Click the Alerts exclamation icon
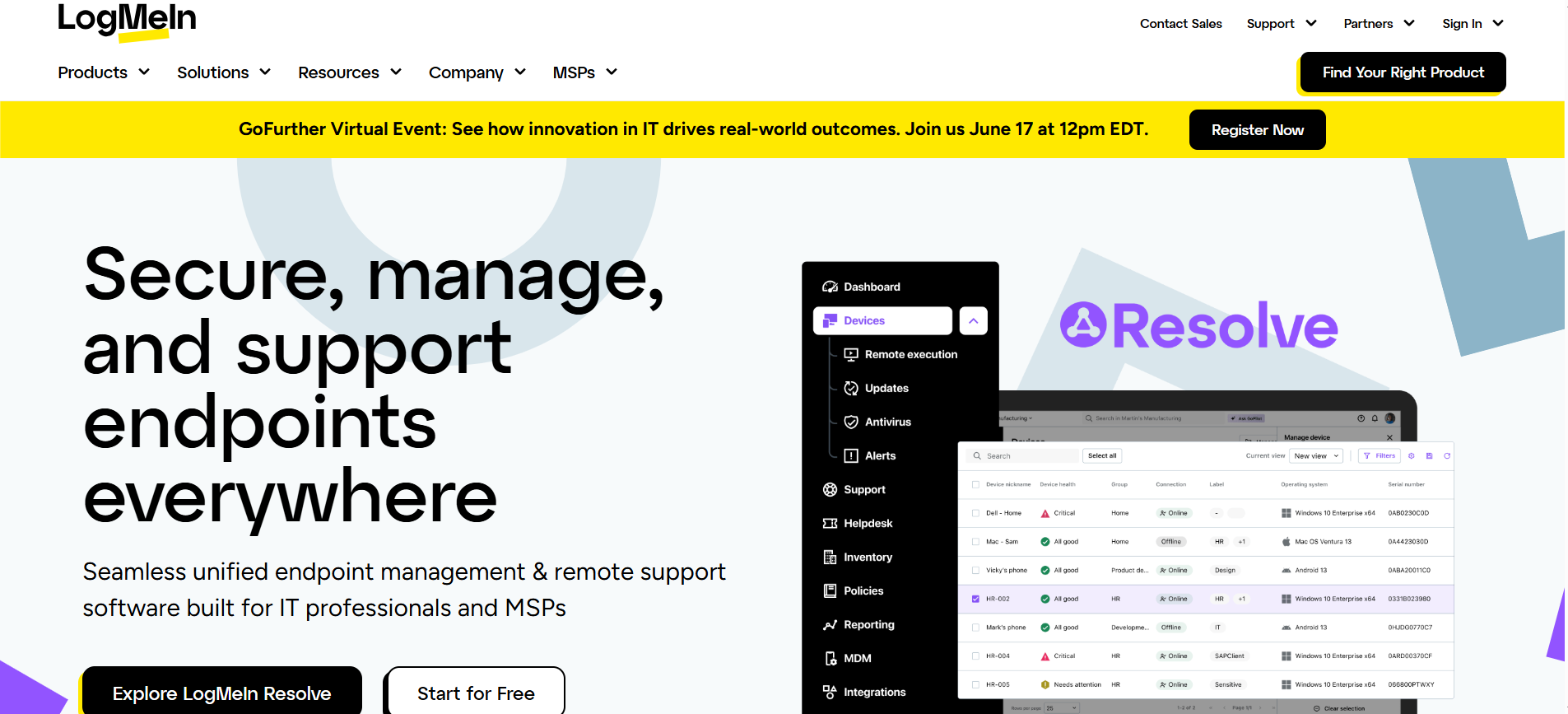Screen dimensions: 1568x714 click(x=851, y=455)
